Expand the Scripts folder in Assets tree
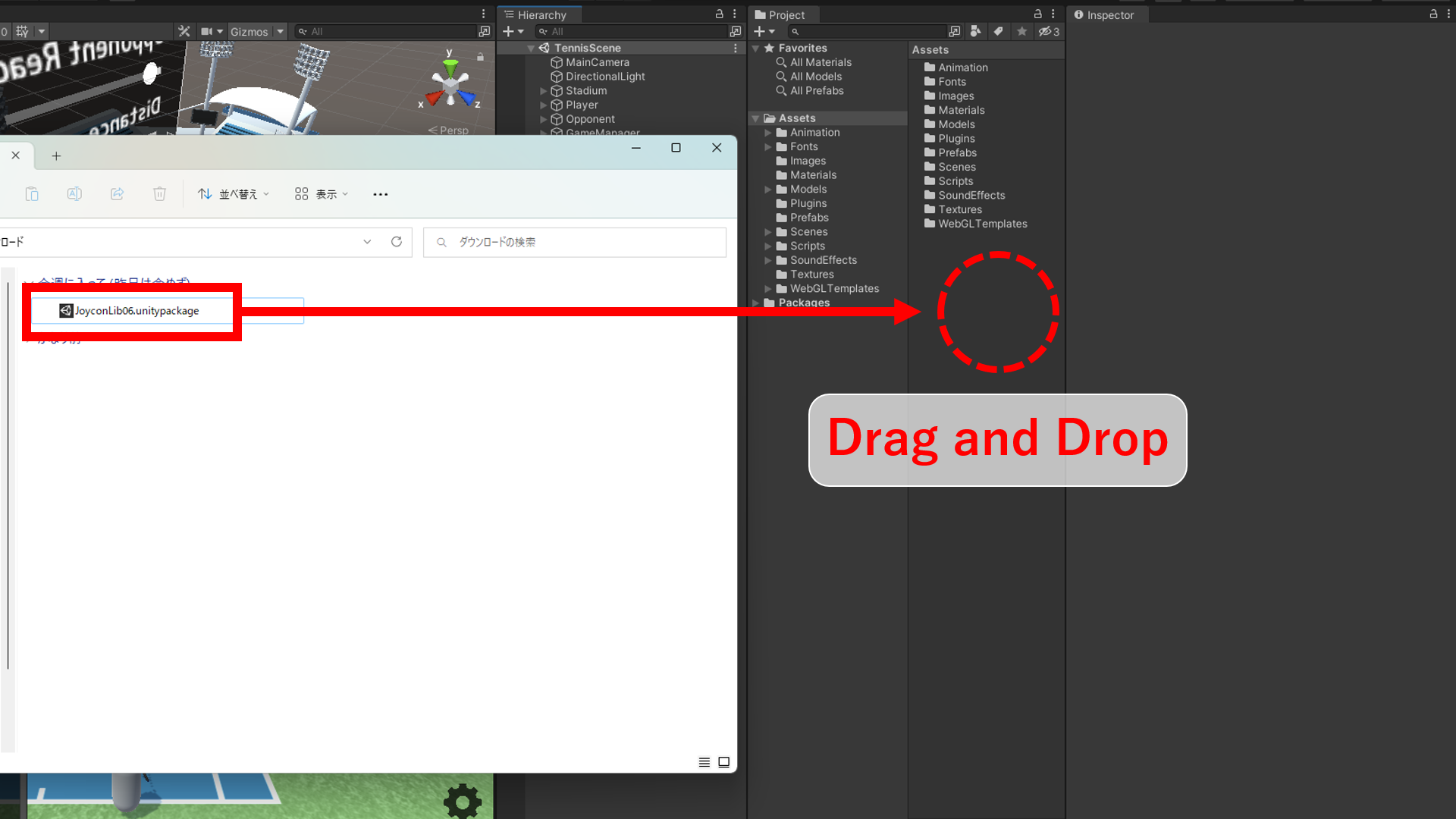The height and width of the screenshot is (819, 1456). (x=767, y=246)
